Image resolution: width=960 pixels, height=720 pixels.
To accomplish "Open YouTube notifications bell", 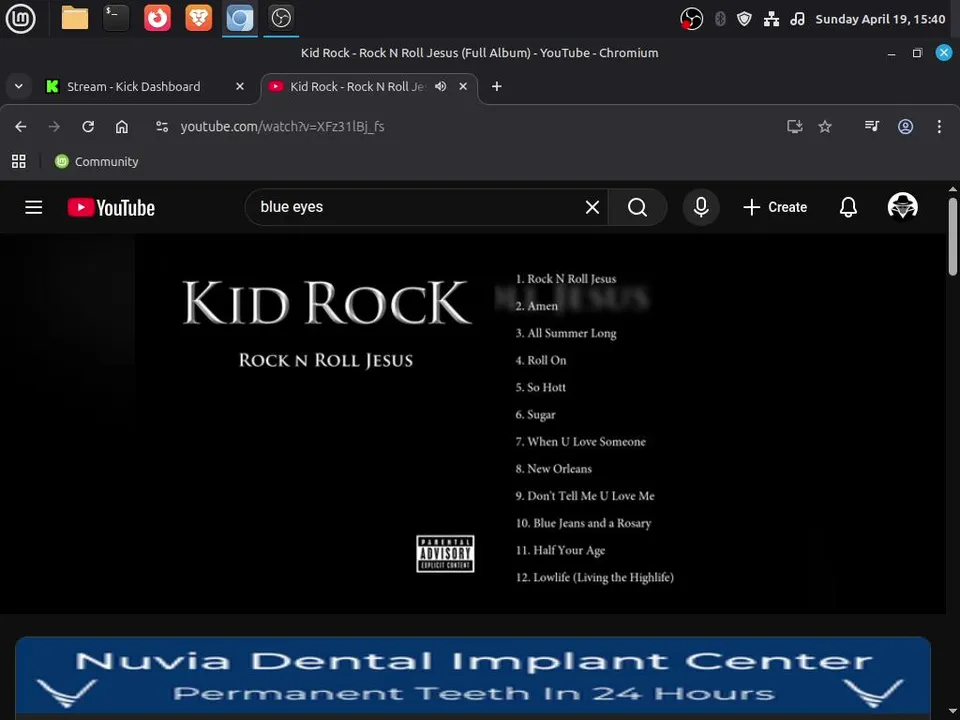I will tap(848, 208).
